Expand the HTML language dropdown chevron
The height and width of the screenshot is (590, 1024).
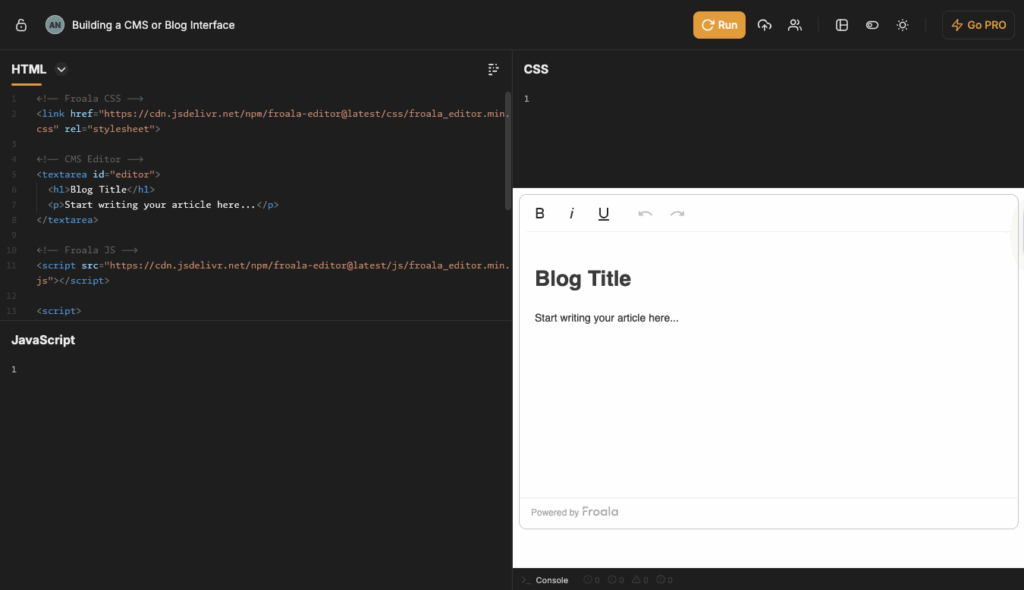pos(61,69)
